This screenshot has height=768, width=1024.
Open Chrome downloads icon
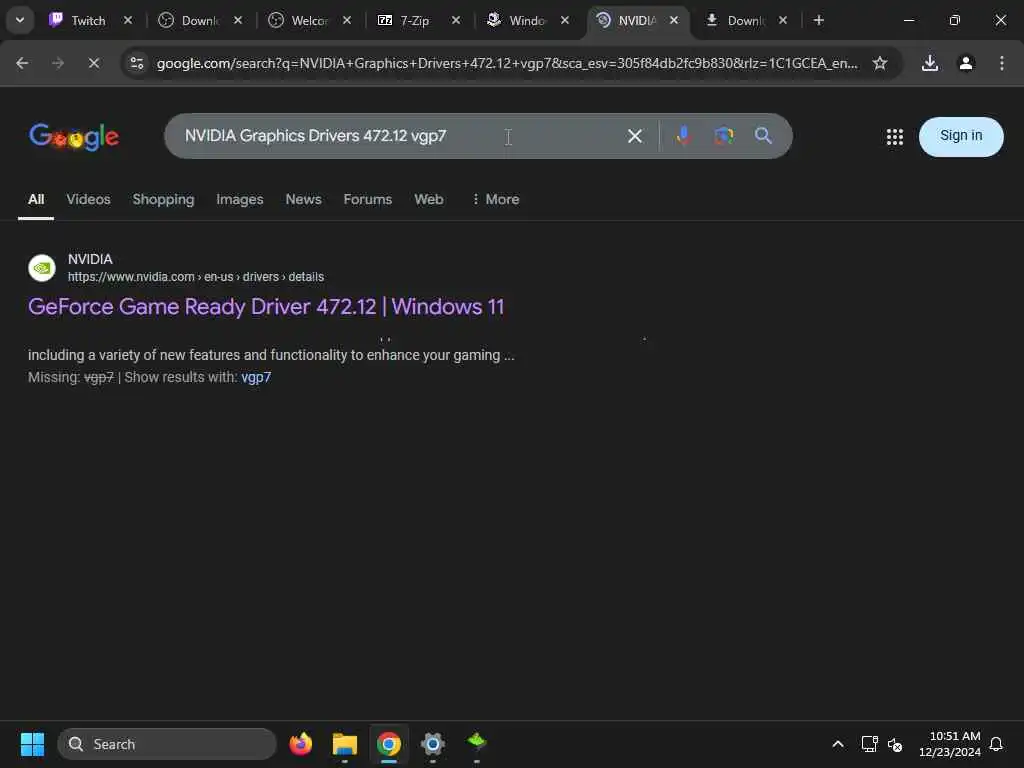[x=929, y=63]
